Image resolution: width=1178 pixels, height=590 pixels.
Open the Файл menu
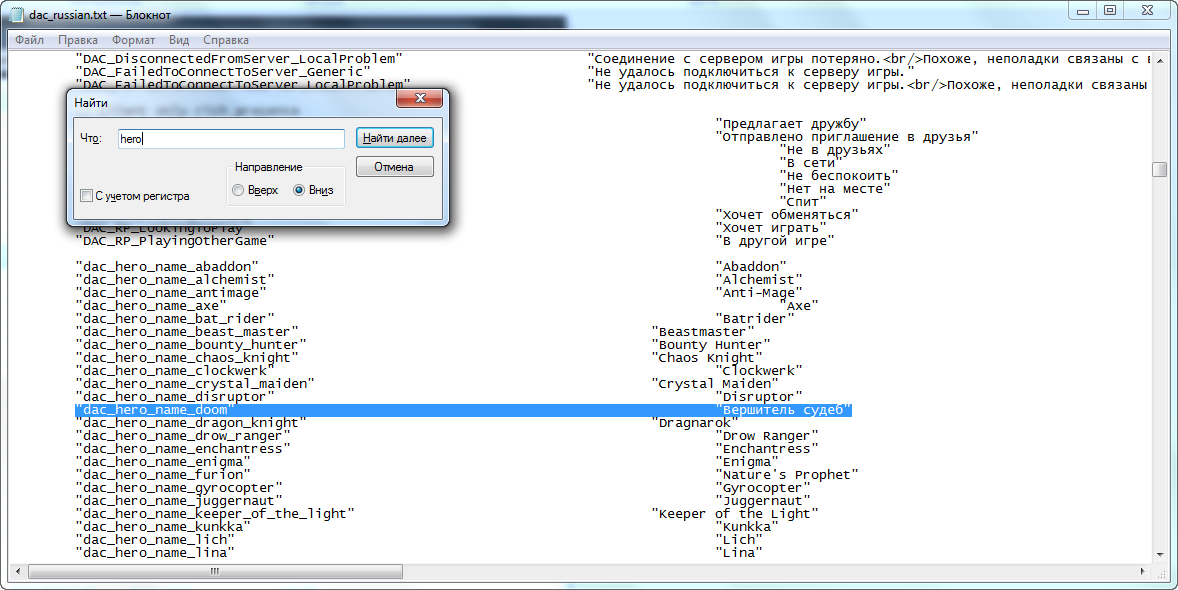(29, 40)
